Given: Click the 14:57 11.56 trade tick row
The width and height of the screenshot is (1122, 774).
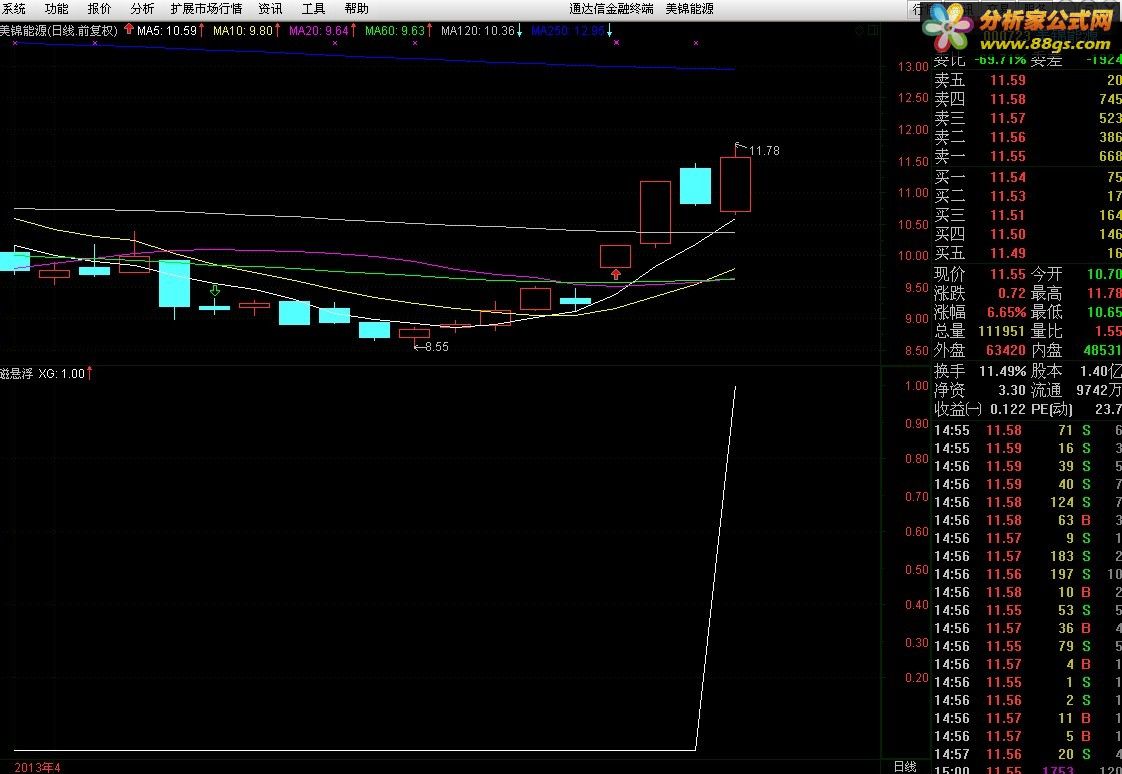Looking at the screenshot, I should 1028,754.
